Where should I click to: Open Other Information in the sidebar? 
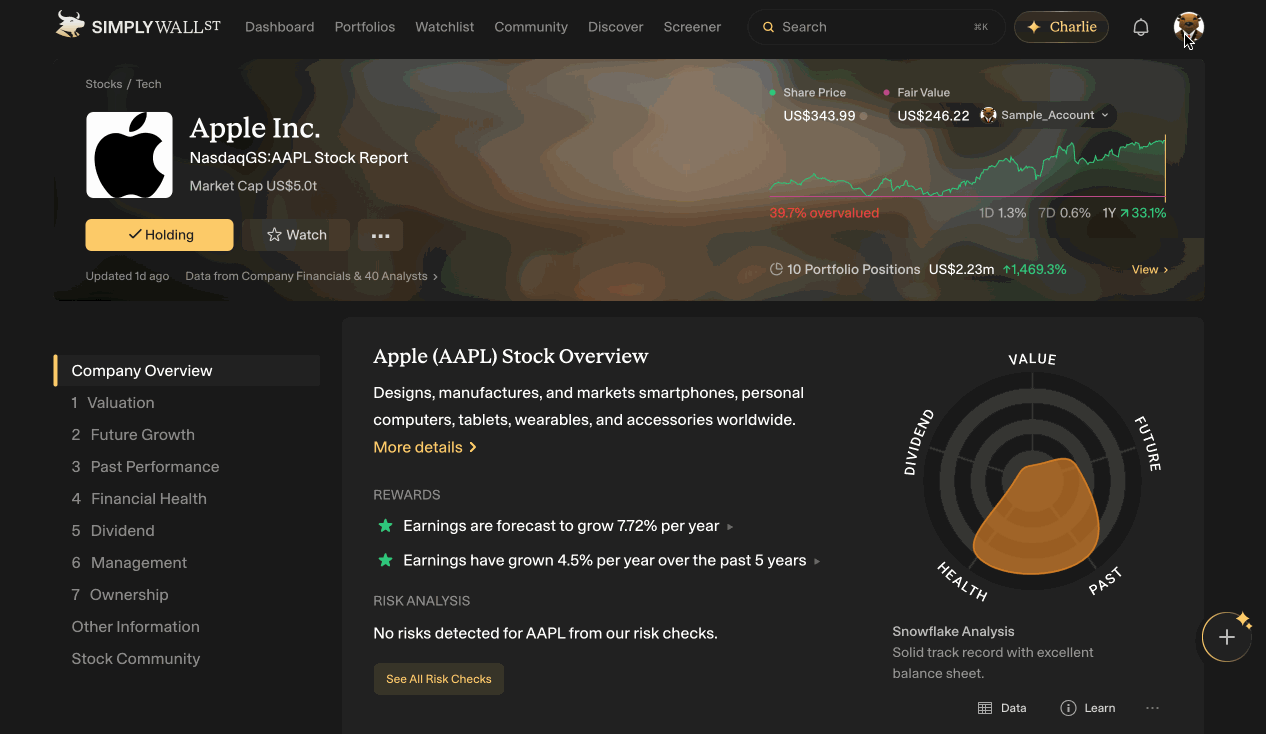[x=136, y=627]
